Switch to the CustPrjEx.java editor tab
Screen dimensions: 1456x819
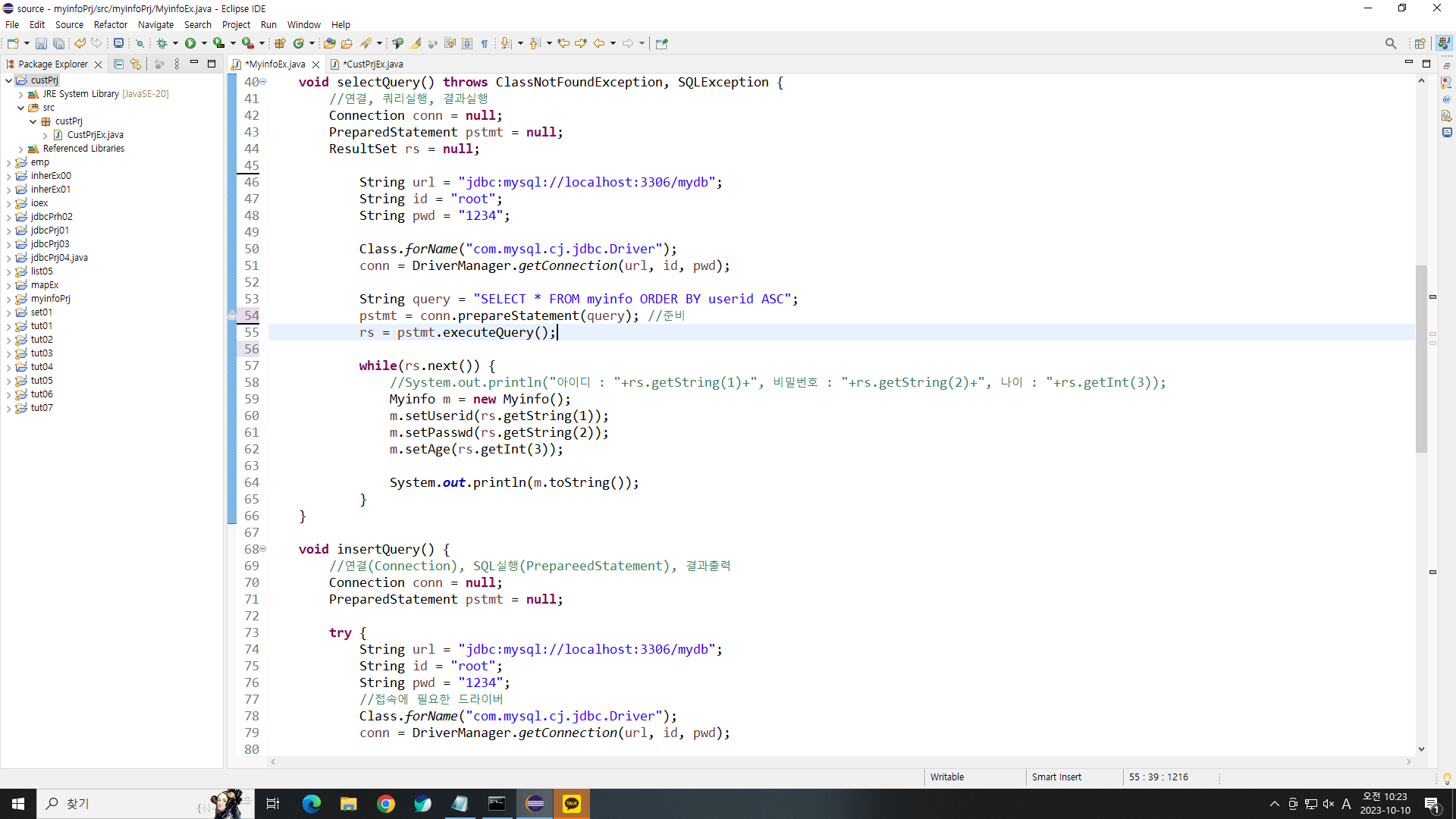pyautogui.click(x=373, y=64)
